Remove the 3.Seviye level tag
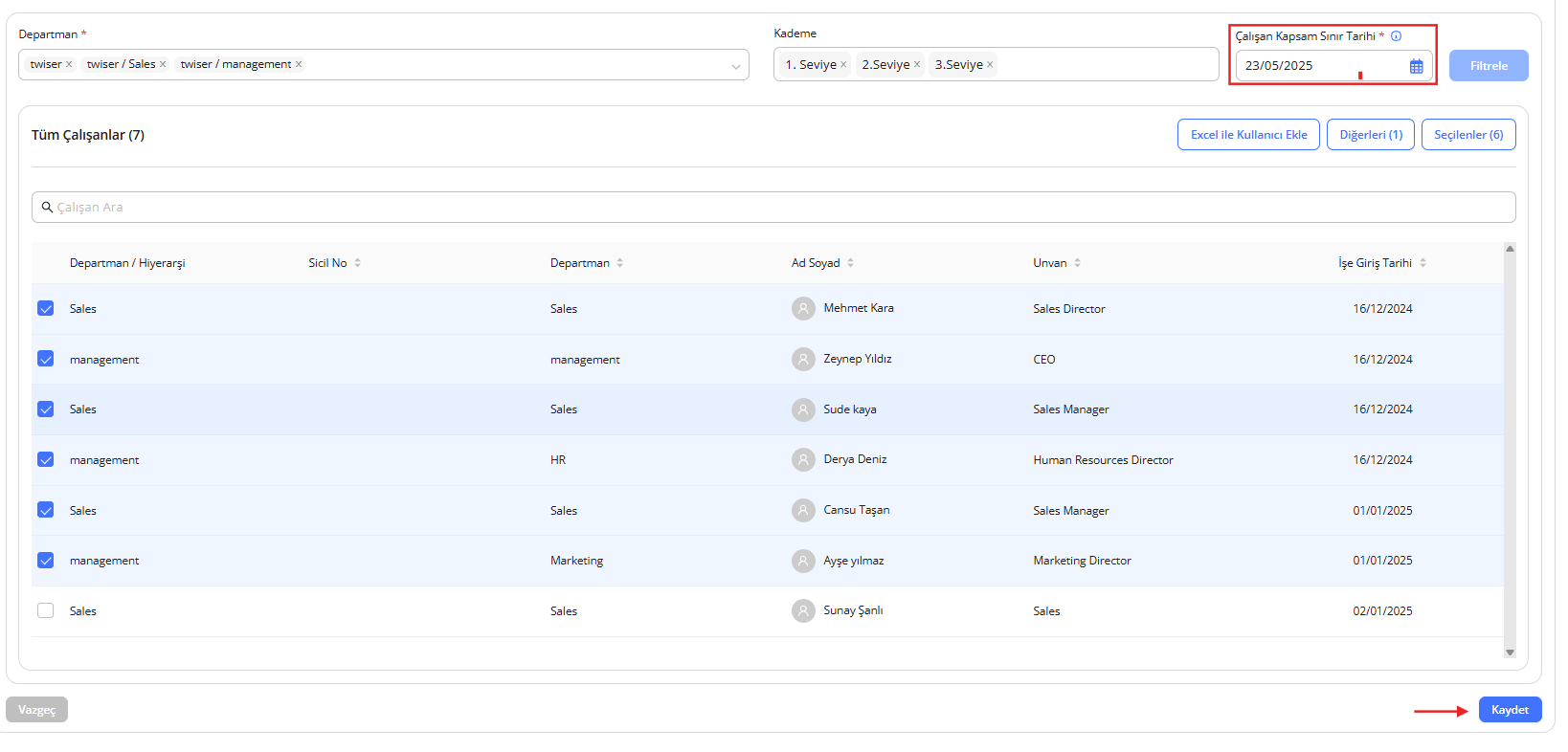 [990, 65]
